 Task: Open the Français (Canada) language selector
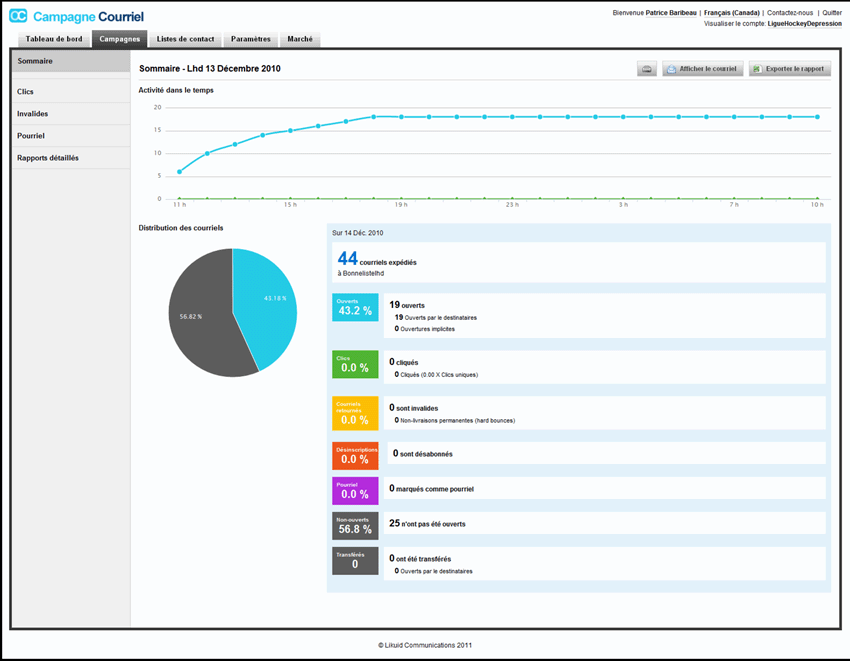731,13
